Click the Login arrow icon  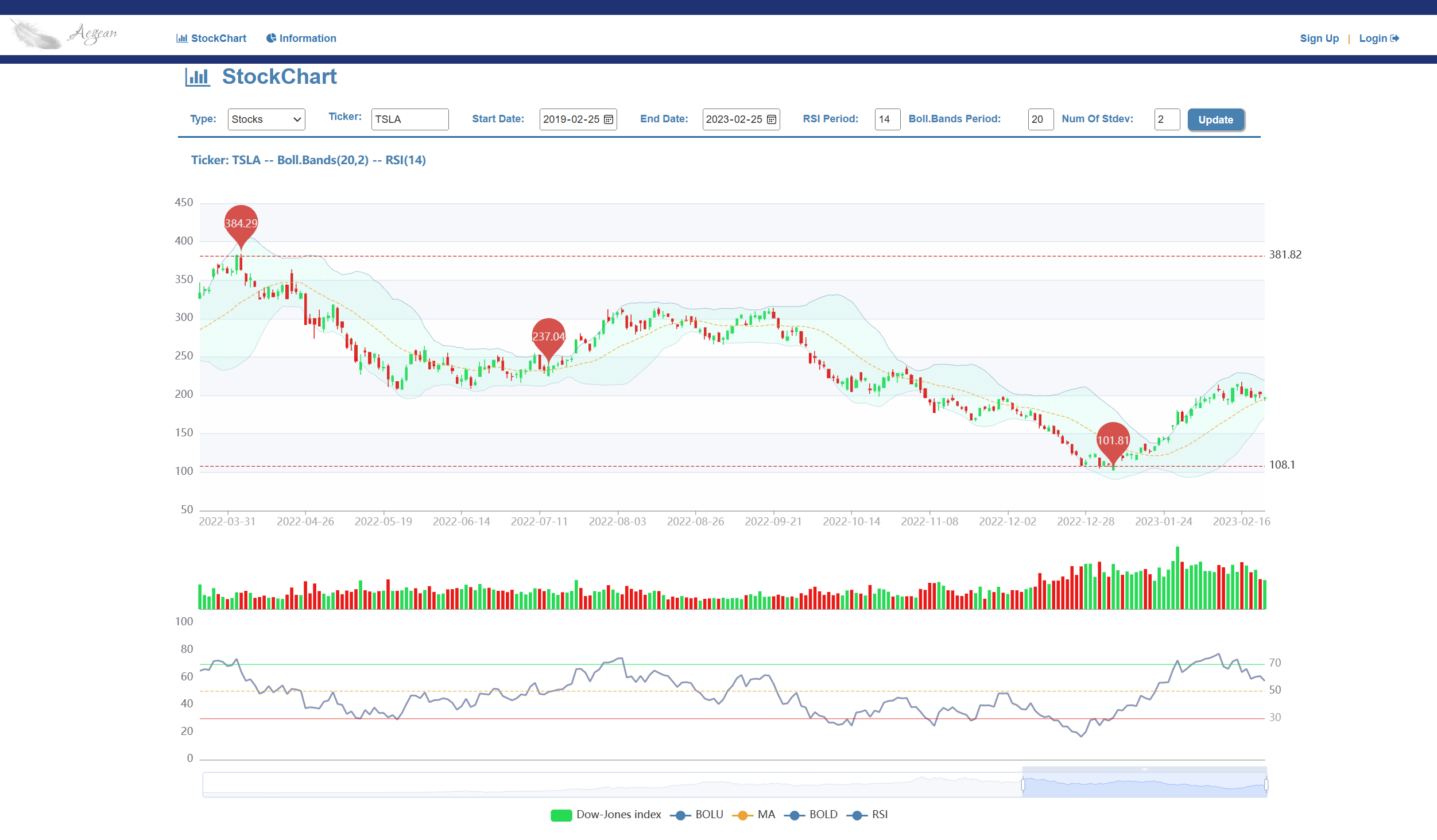1395,38
